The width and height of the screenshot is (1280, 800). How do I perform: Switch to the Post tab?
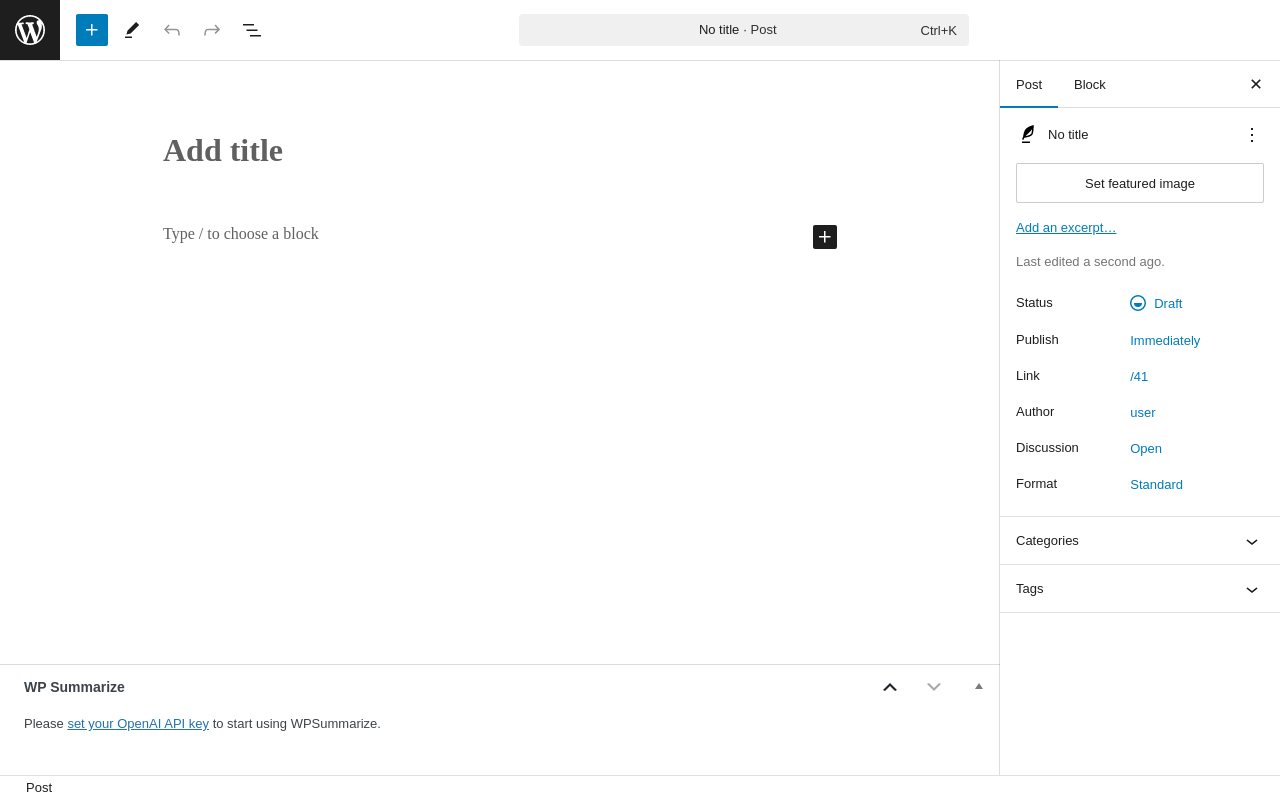1029,84
